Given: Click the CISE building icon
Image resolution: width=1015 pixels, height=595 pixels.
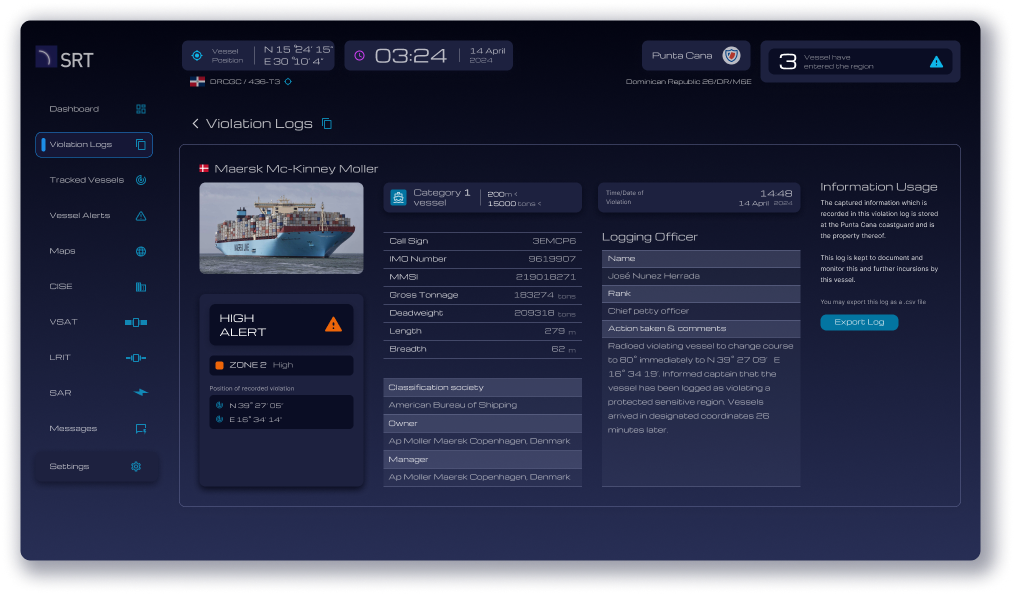Looking at the screenshot, I should (x=141, y=287).
